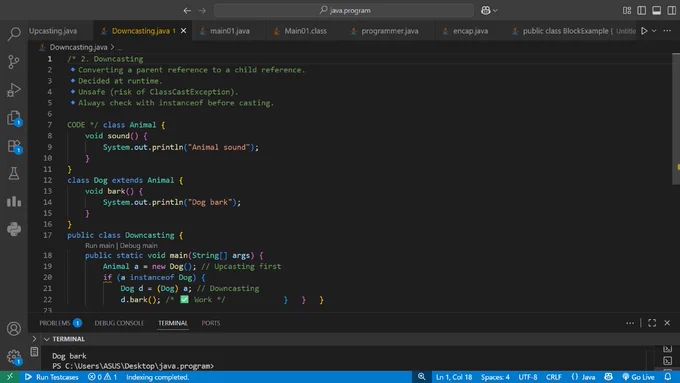Viewport: 680px width, 383px height.
Task: Click the terminal command prompt line
Action: pyautogui.click(x=133, y=366)
